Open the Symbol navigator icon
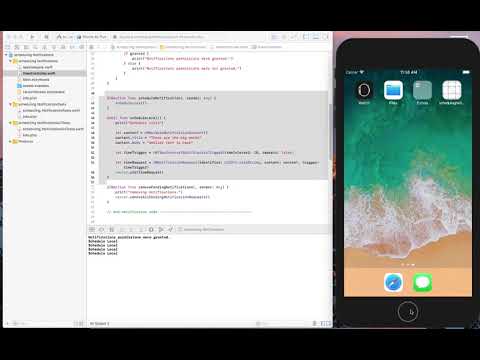The image size is (480, 360). click(x=26, y=47)
